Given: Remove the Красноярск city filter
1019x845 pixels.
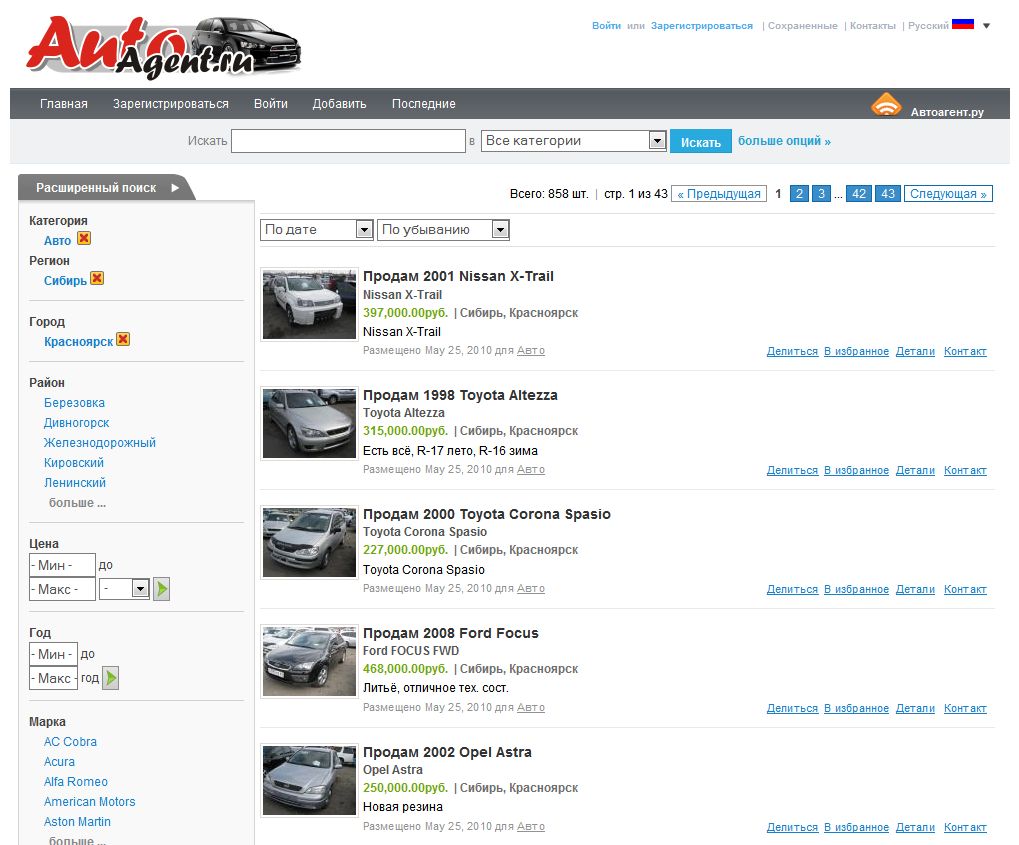Looking at the screenshot, I should 123,339.
